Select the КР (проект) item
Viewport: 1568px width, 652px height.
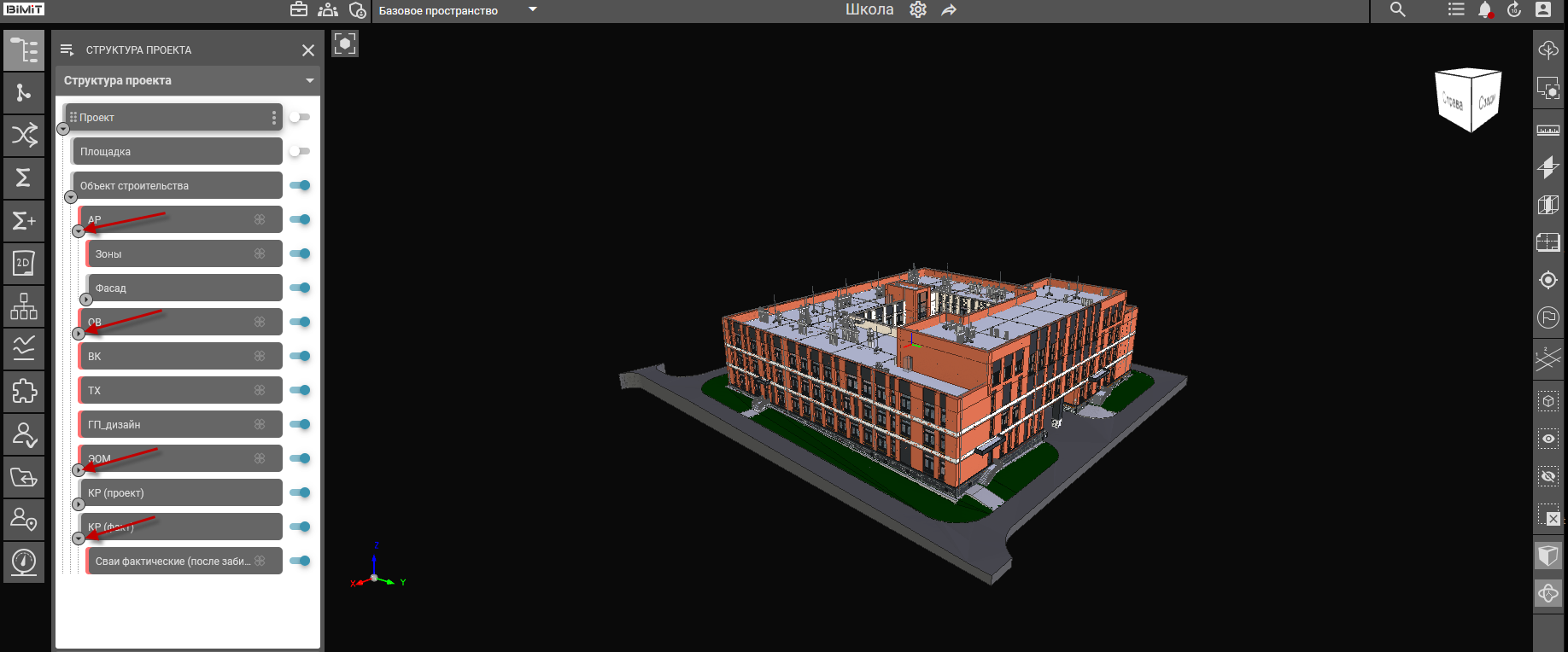[179, 492]
